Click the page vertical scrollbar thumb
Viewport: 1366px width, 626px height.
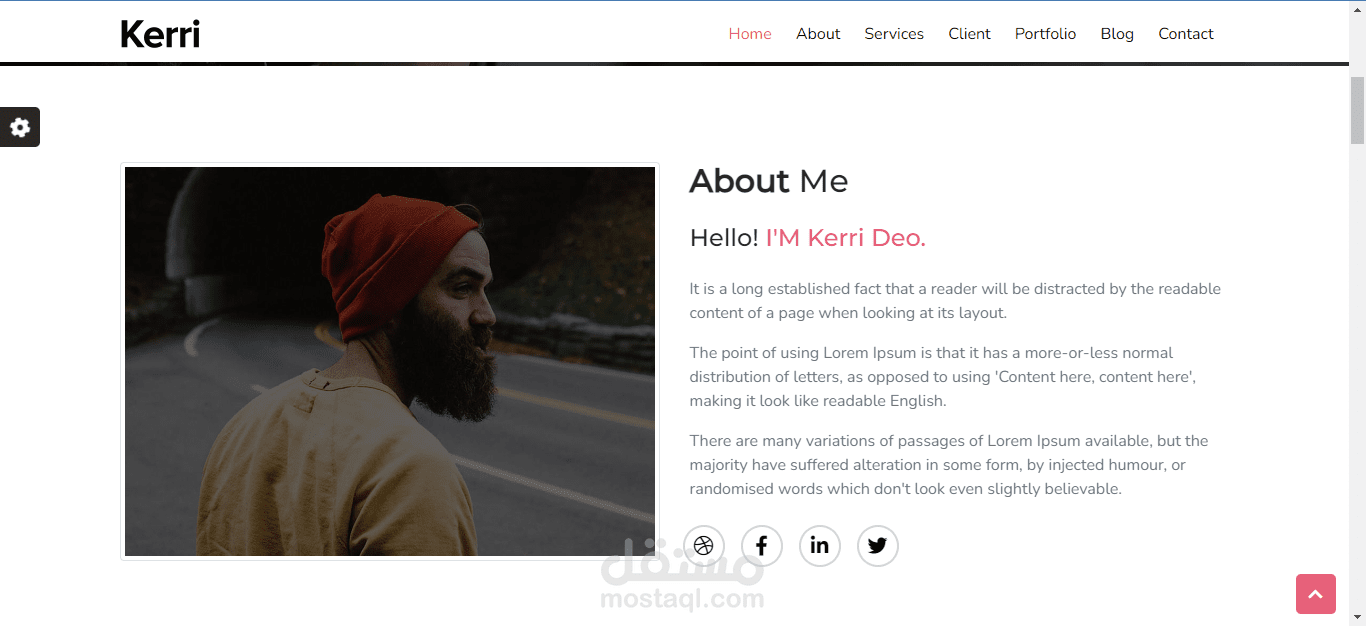[1358, 110]
